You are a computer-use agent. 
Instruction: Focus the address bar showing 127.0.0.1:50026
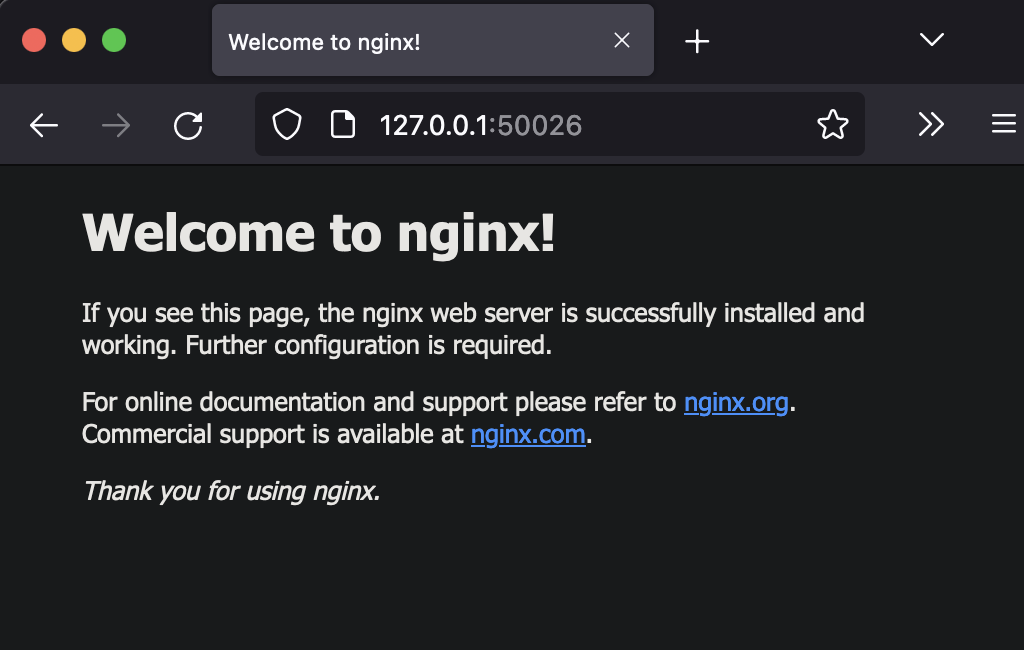tap(600, 125)
